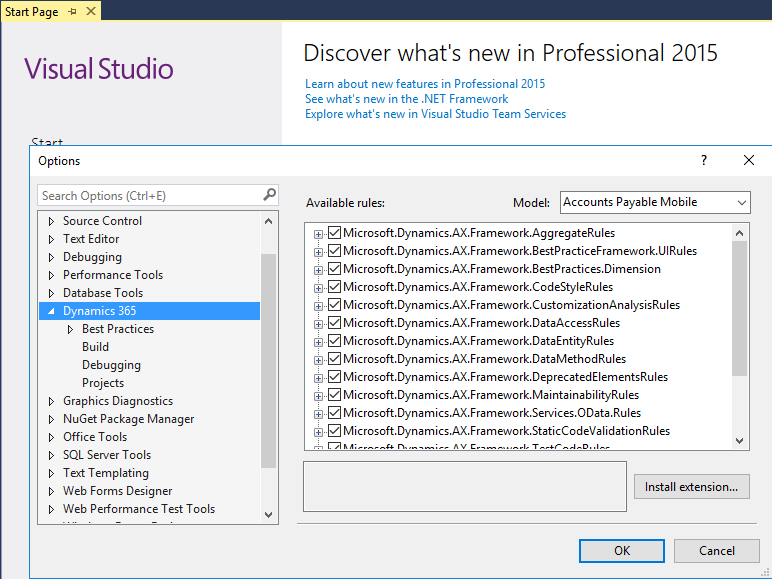Screen dimensions: 772x579
Task: Expand the AggregateRules tree node
Action: click(318, 234)
